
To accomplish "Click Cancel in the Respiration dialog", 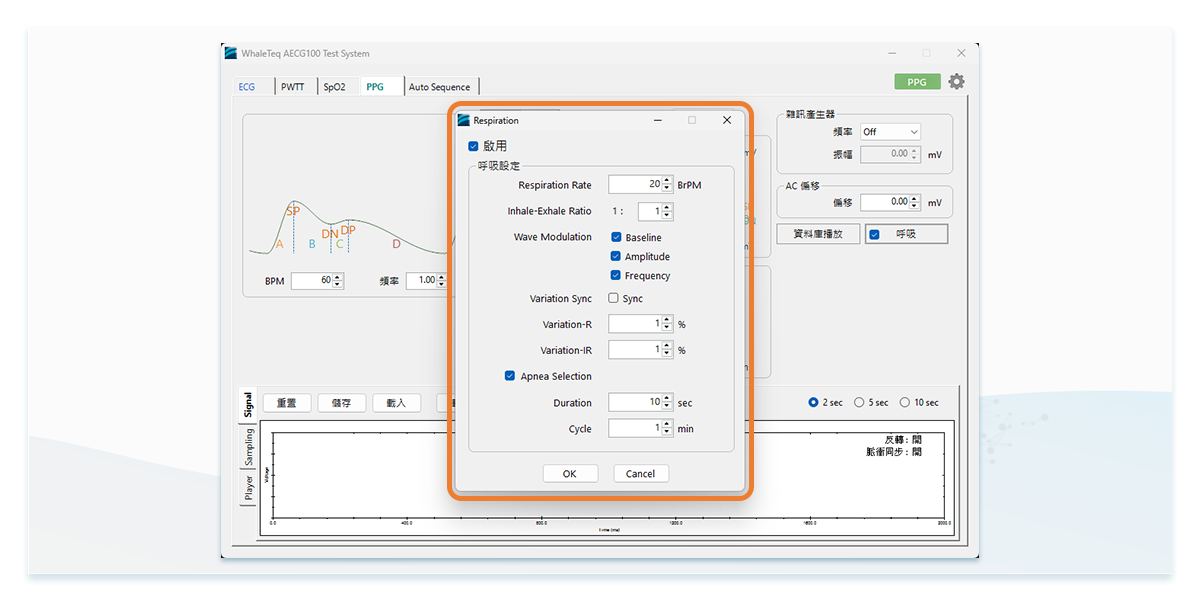I will (641, 474).
